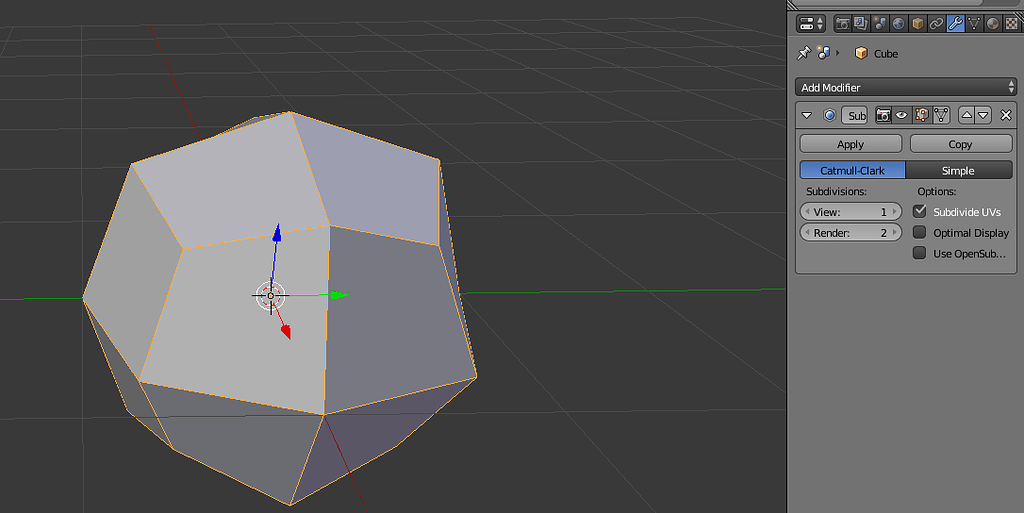Select the Cube breadcrumb label
This screenshot has width=1024, height=513.
(886, 54)
